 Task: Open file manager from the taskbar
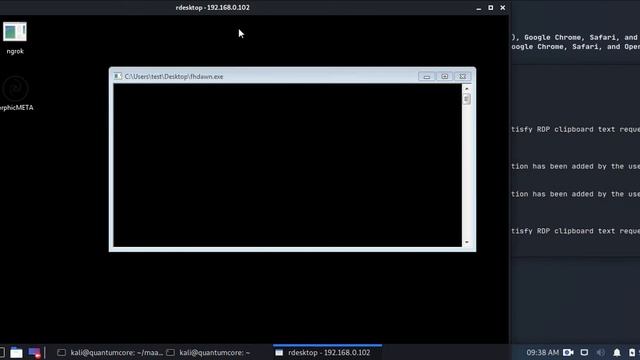pyautogui.click(x=16, y=352)
